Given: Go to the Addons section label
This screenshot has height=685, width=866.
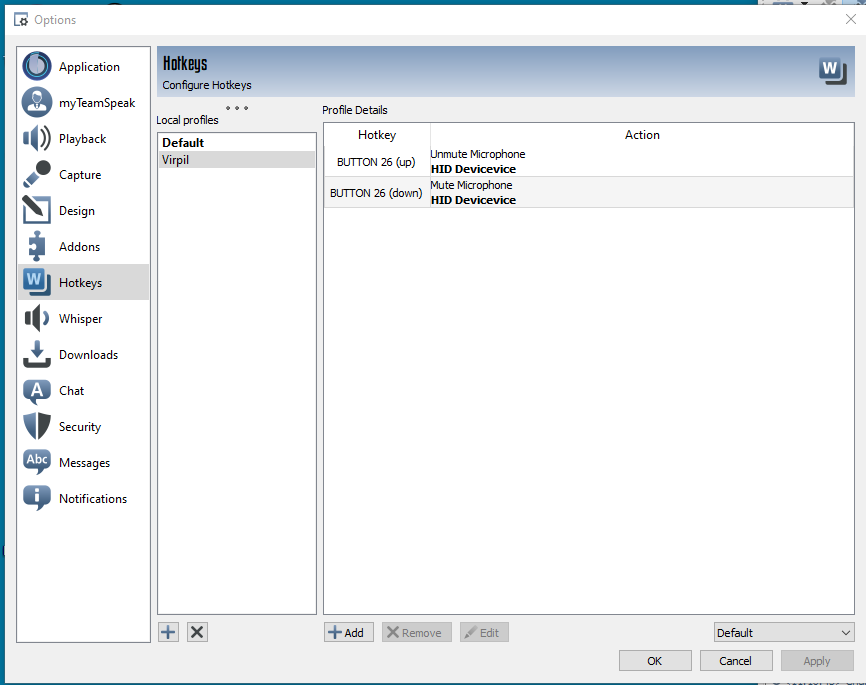Looking at the screenshot, I should (80, 247).
